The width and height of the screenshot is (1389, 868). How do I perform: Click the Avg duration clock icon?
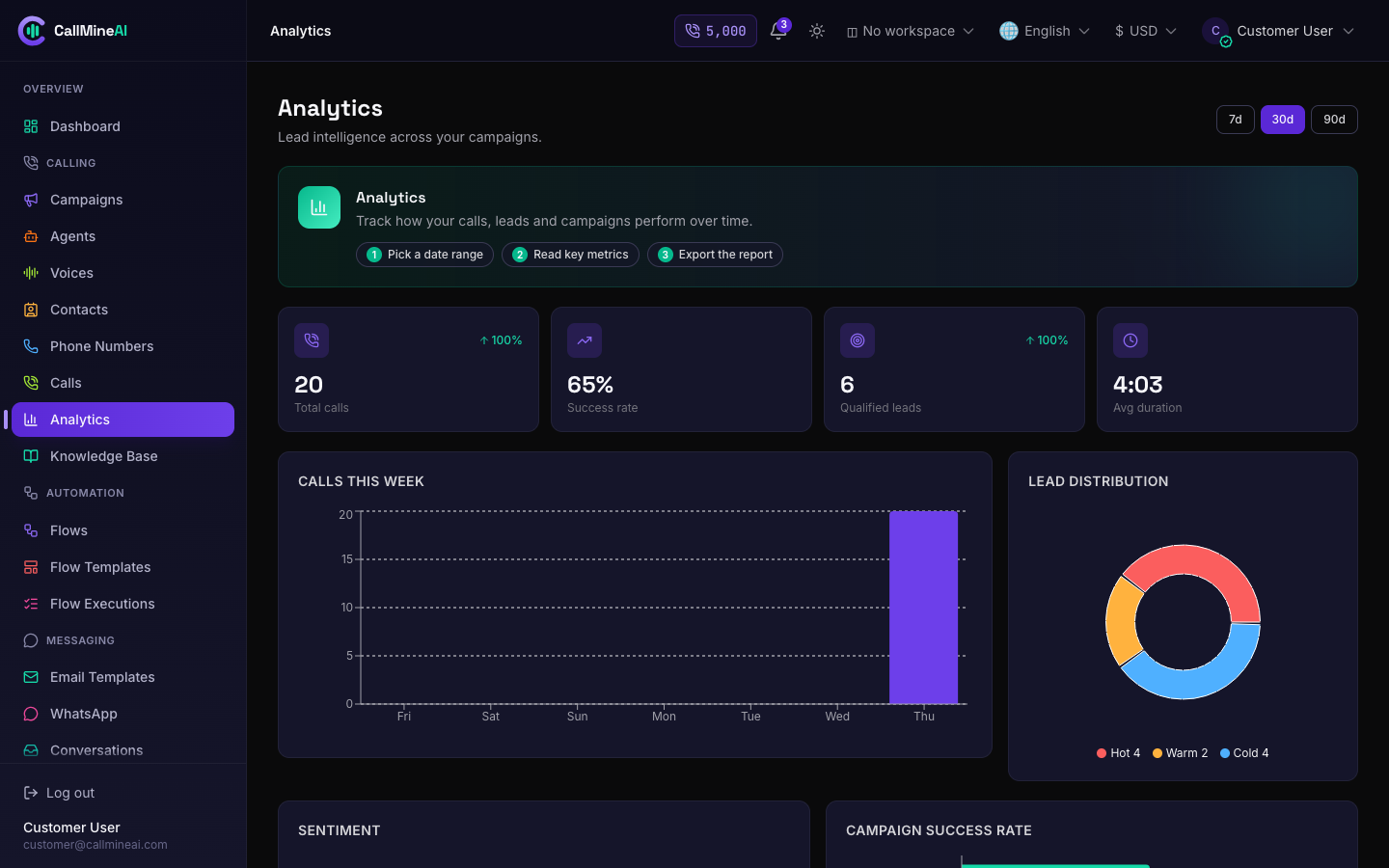[1130, 340]
